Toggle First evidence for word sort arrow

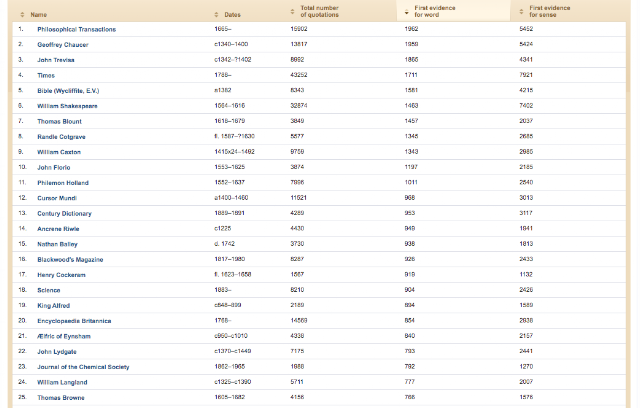(406, 13)
